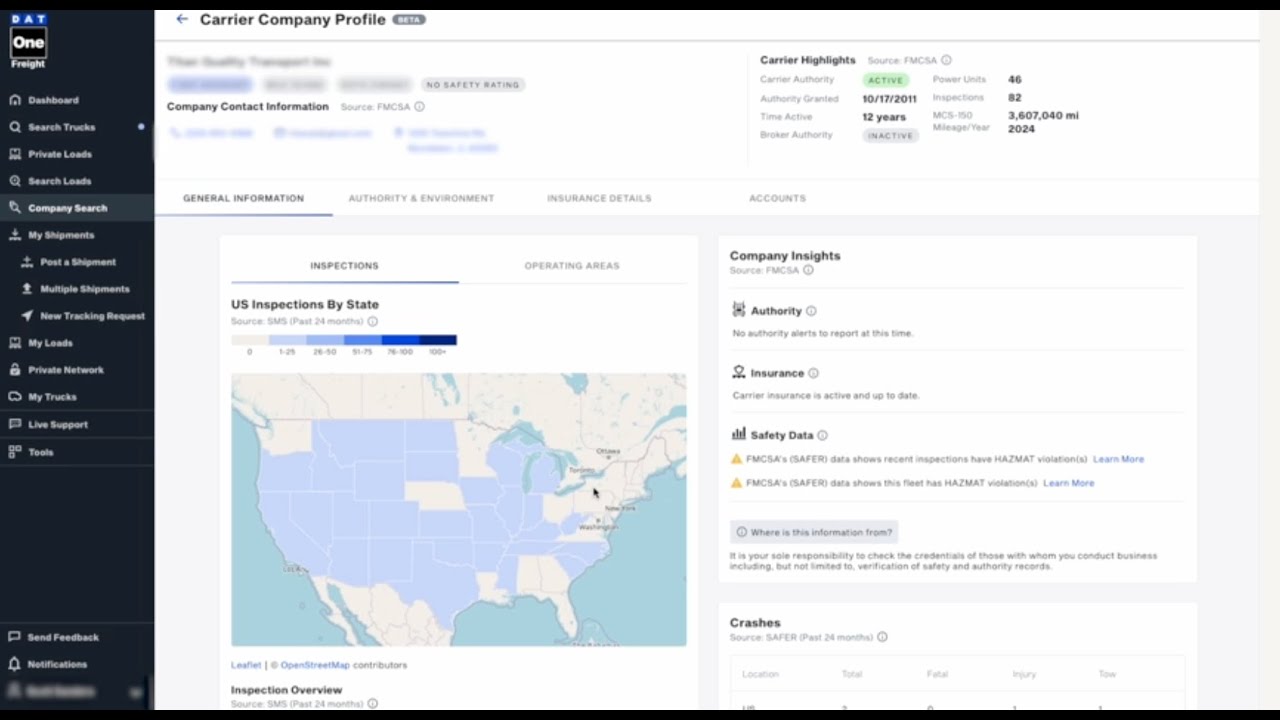Open the Leaflet attribution link
This screenshot has width=1280, height=720.
click(x=246, y=665)
